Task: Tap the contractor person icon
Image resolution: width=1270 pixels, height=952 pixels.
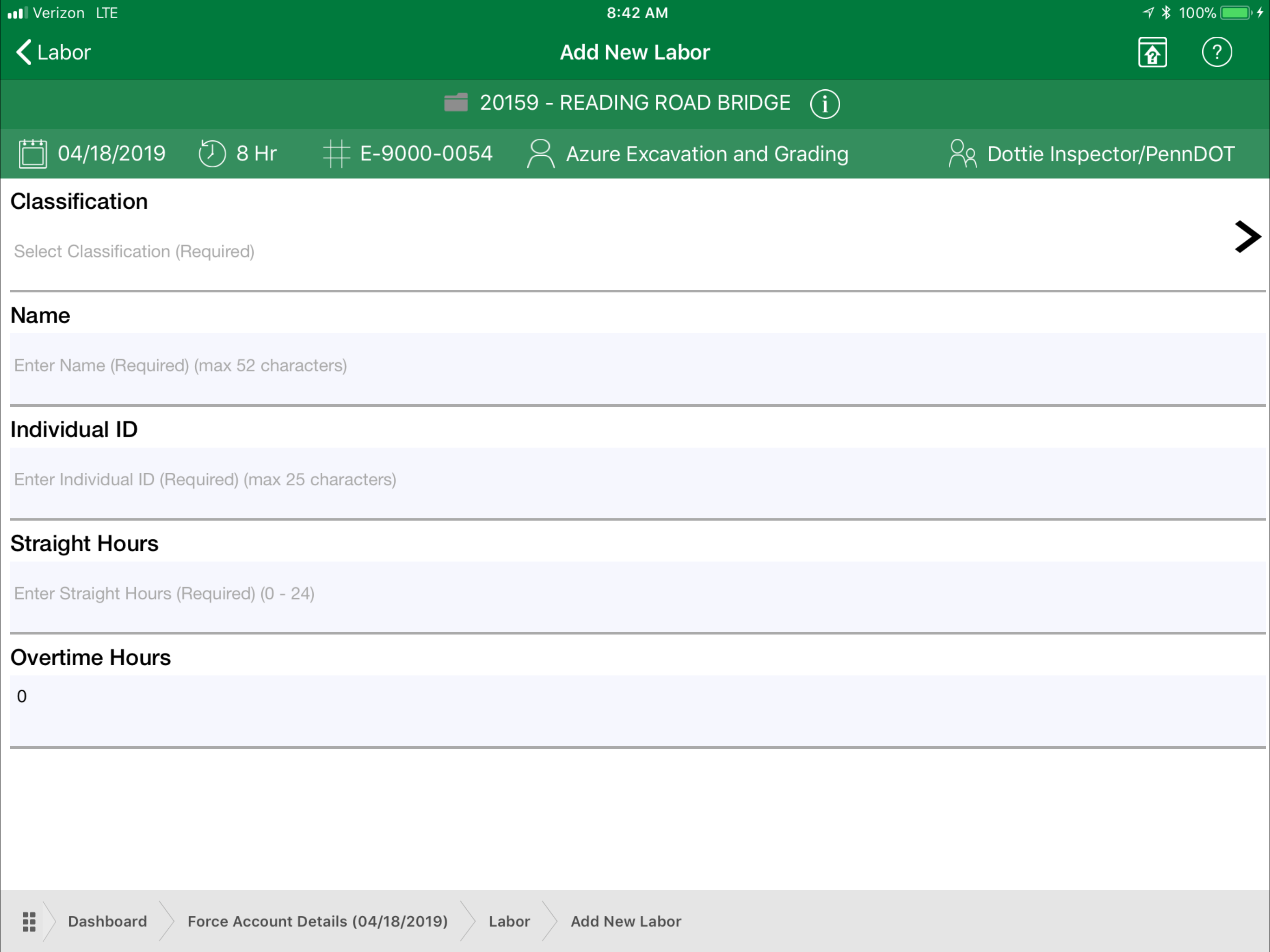Action: click(540, 153)
